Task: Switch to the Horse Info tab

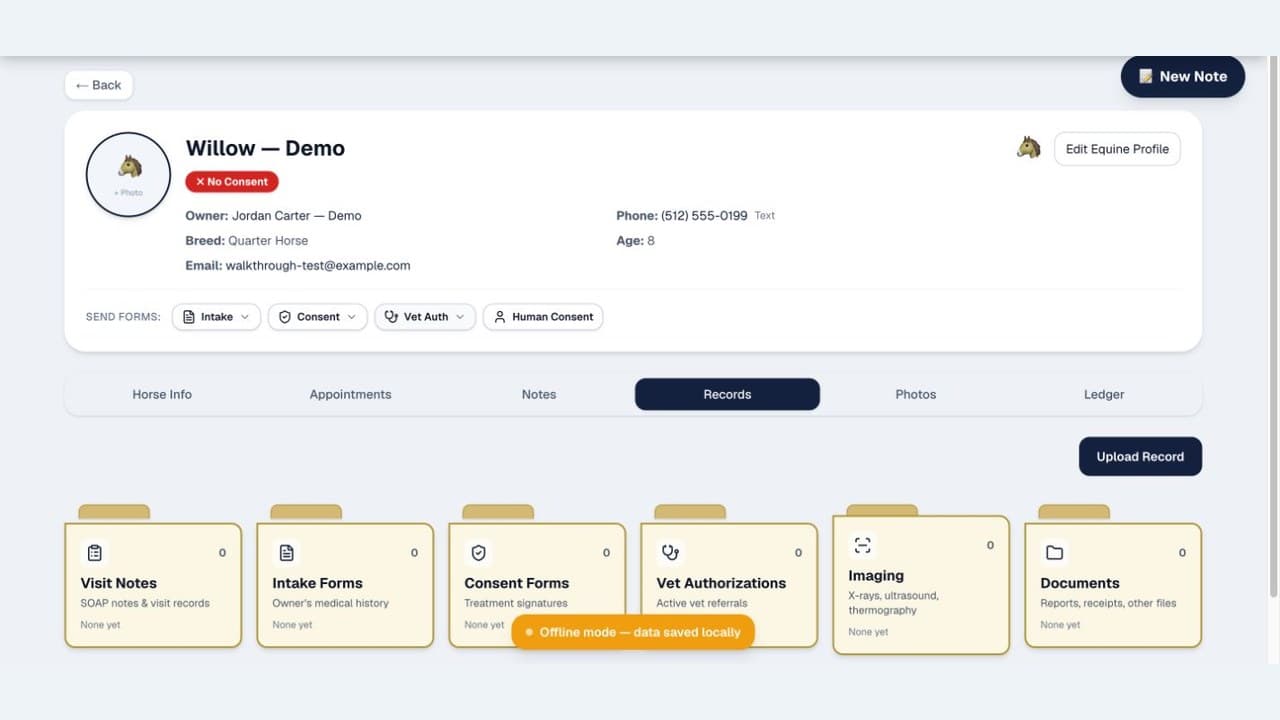Action: 162,394
